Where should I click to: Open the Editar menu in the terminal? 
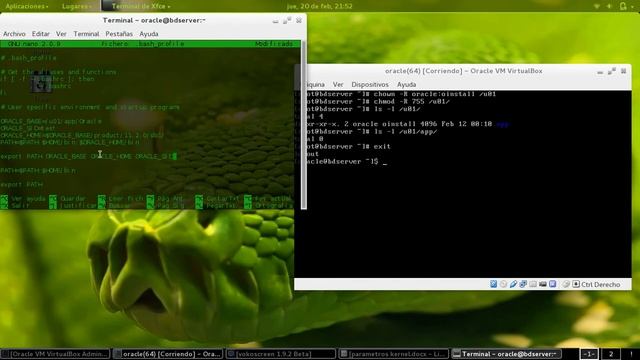40,34
